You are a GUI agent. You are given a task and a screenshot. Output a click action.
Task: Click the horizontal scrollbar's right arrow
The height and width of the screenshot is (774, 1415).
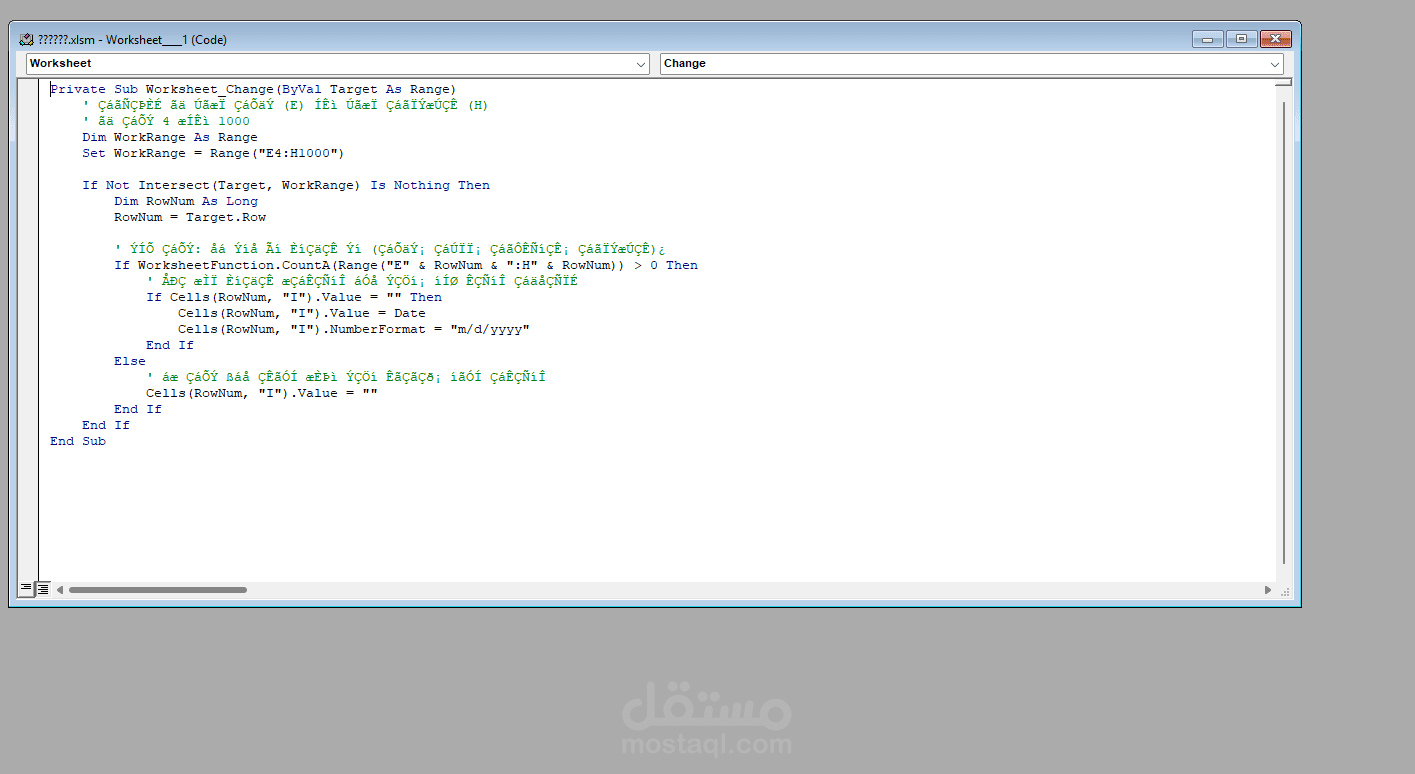[x=1268, y=589]
